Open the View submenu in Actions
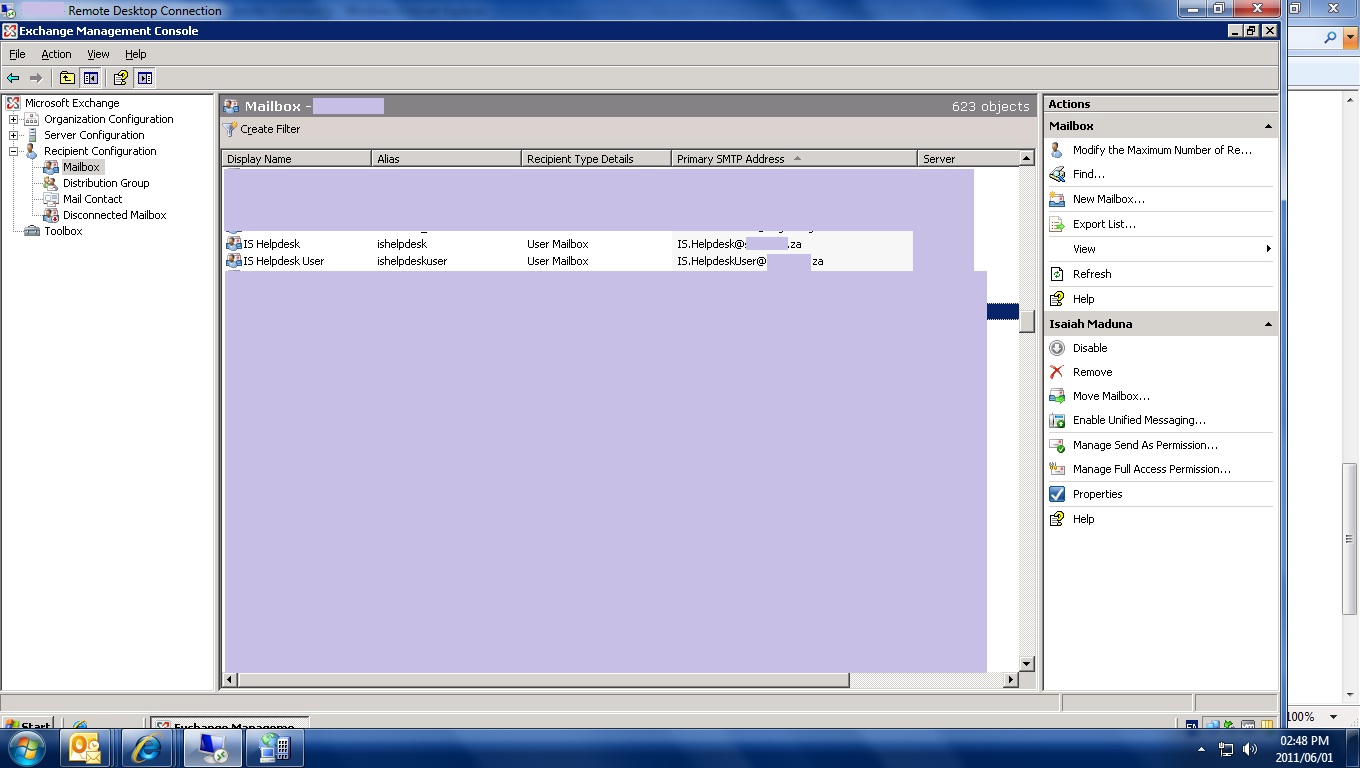 pyautogui.click(x=1160, y=249)
